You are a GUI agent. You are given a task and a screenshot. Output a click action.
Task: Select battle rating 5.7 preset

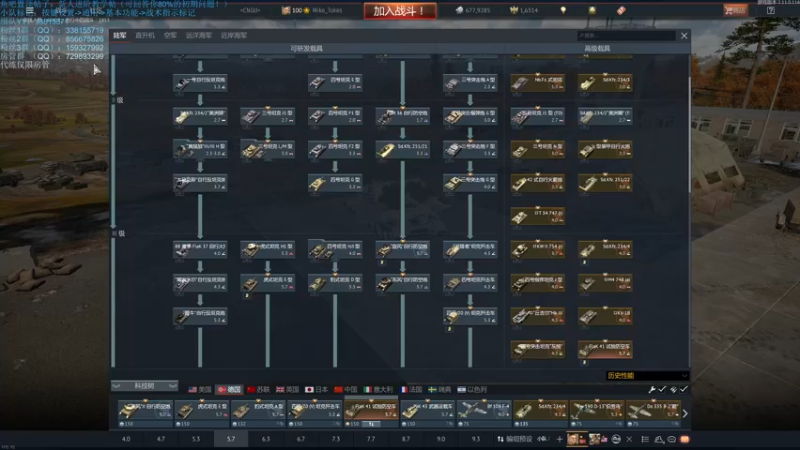pyautogui.click(x=231, y=439)
